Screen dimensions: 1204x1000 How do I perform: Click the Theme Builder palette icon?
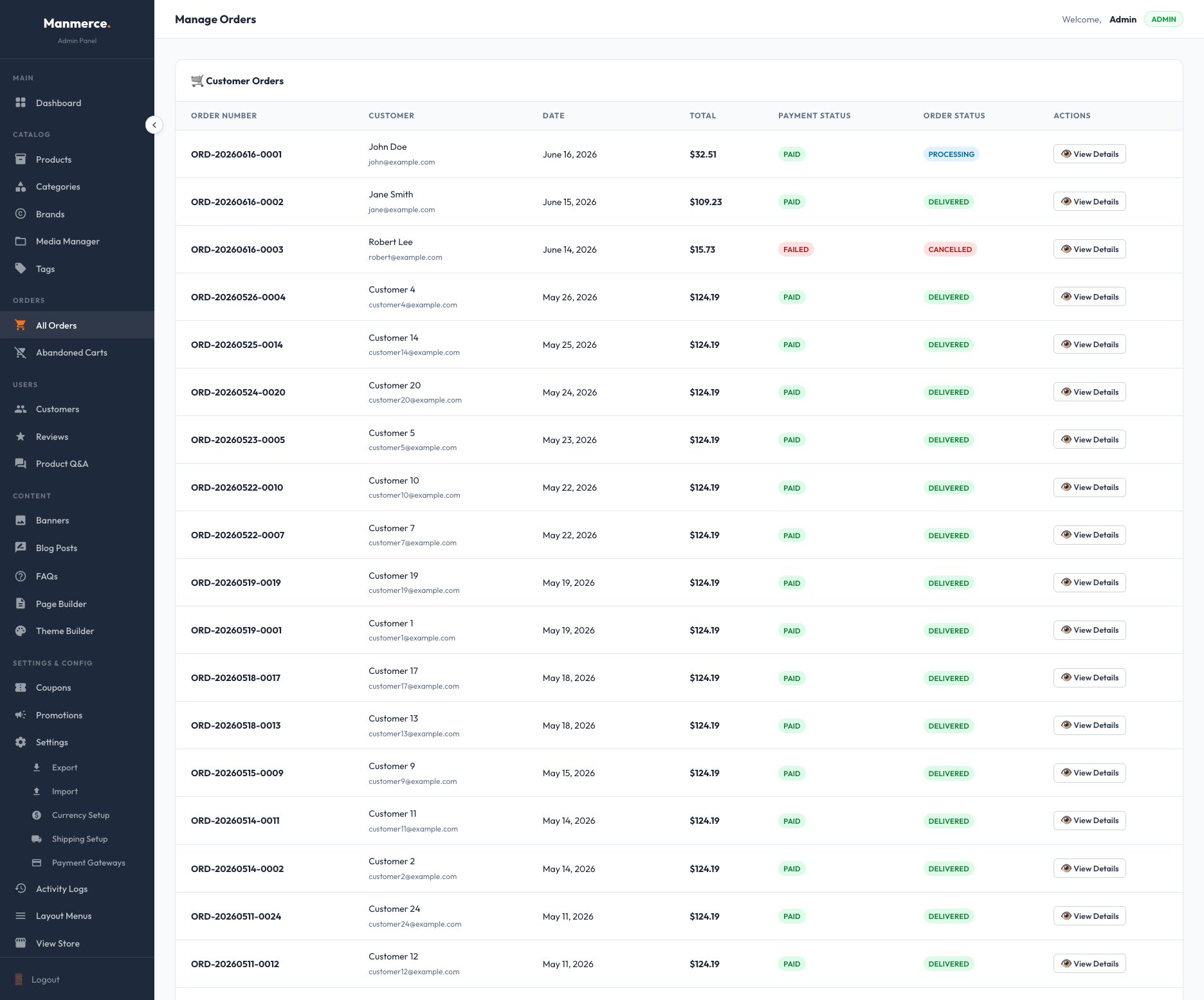(x=21, y=631)
